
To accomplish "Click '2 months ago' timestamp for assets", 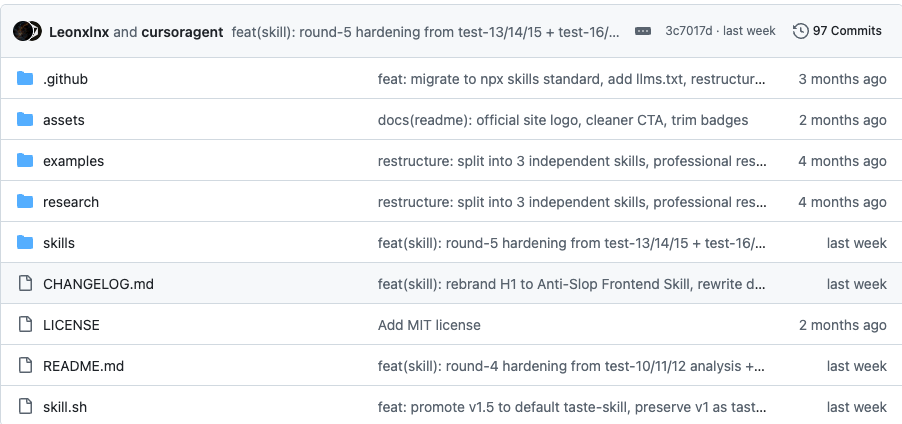I will click(x=842, y=120).
